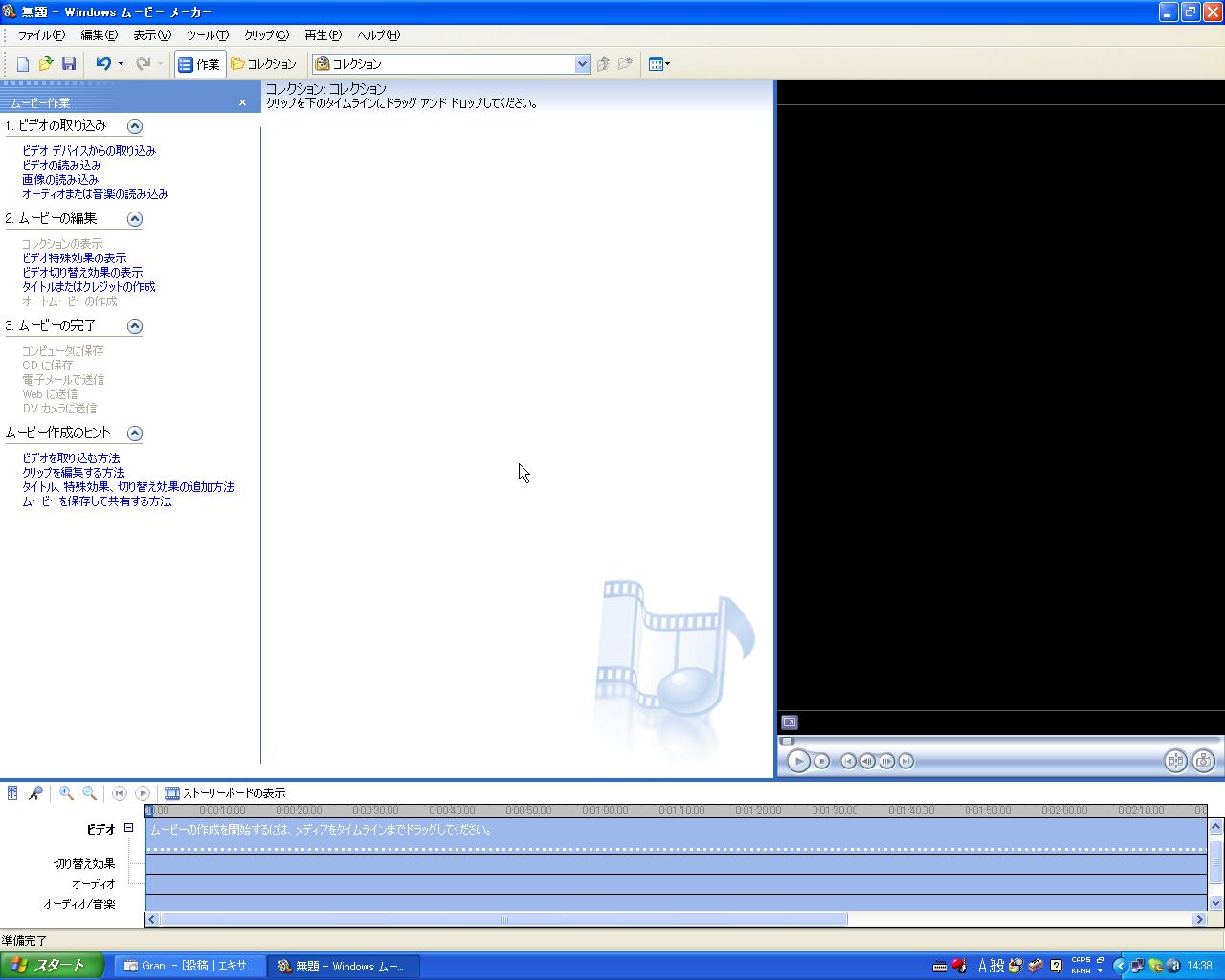Open a project with the folder icon
The image size is (1225, 980).
tap(46, 64)
